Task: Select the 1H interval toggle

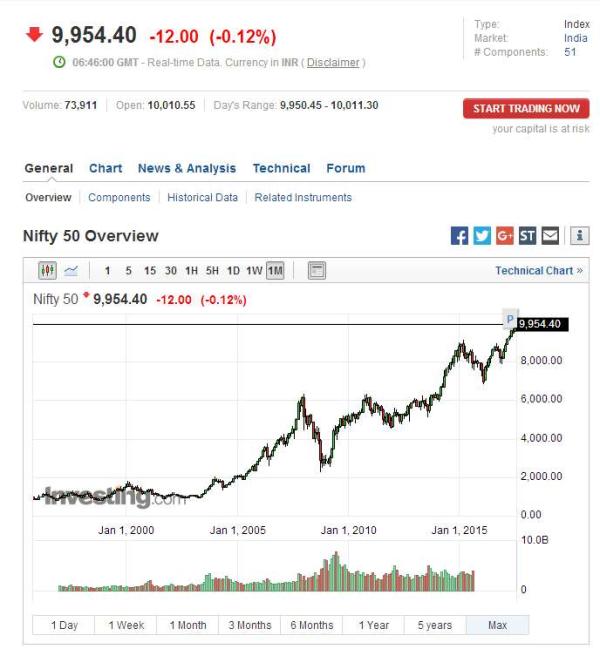Action: click(191, 271)
